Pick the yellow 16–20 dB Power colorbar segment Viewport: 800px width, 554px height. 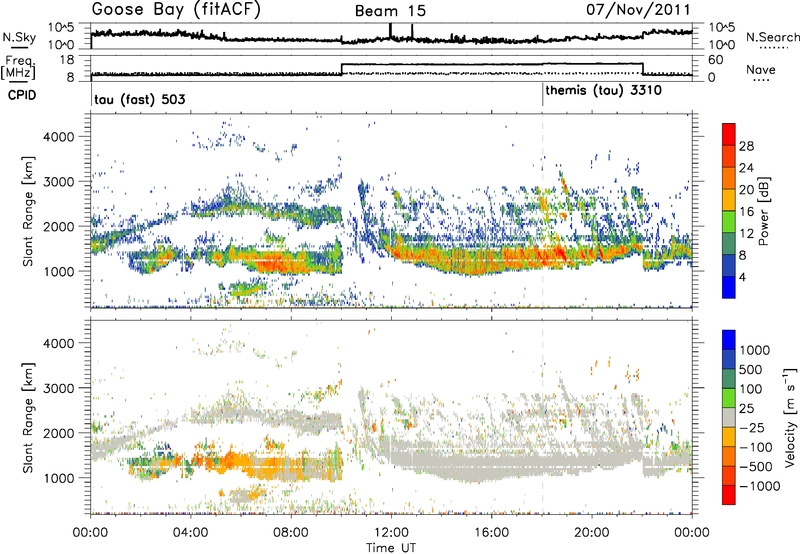pyautogui.click(x=729, y=200)
